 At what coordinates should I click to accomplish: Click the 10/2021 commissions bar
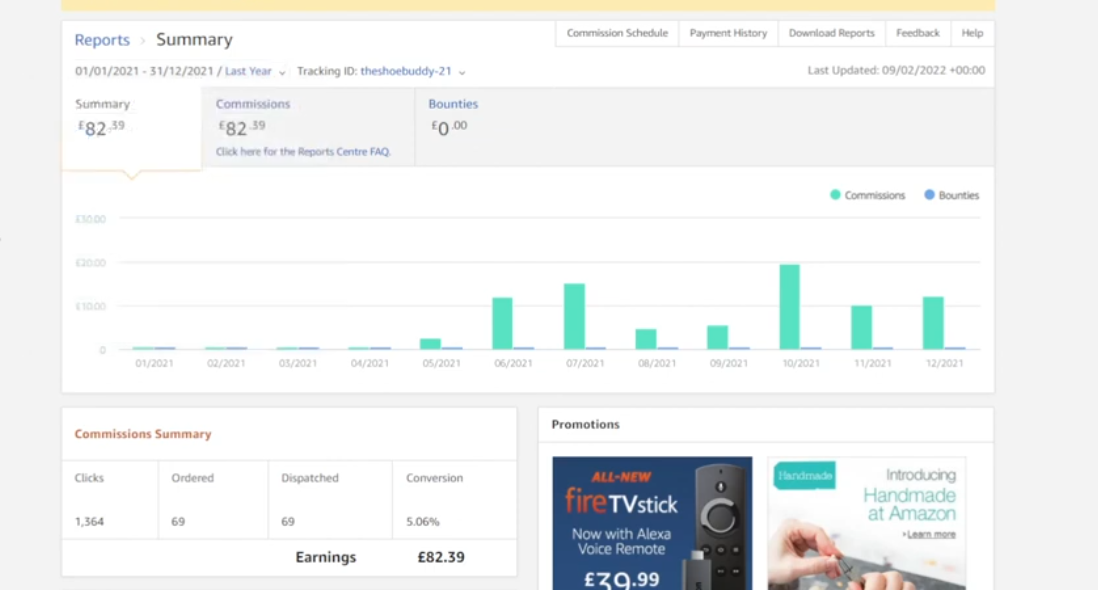789,307
